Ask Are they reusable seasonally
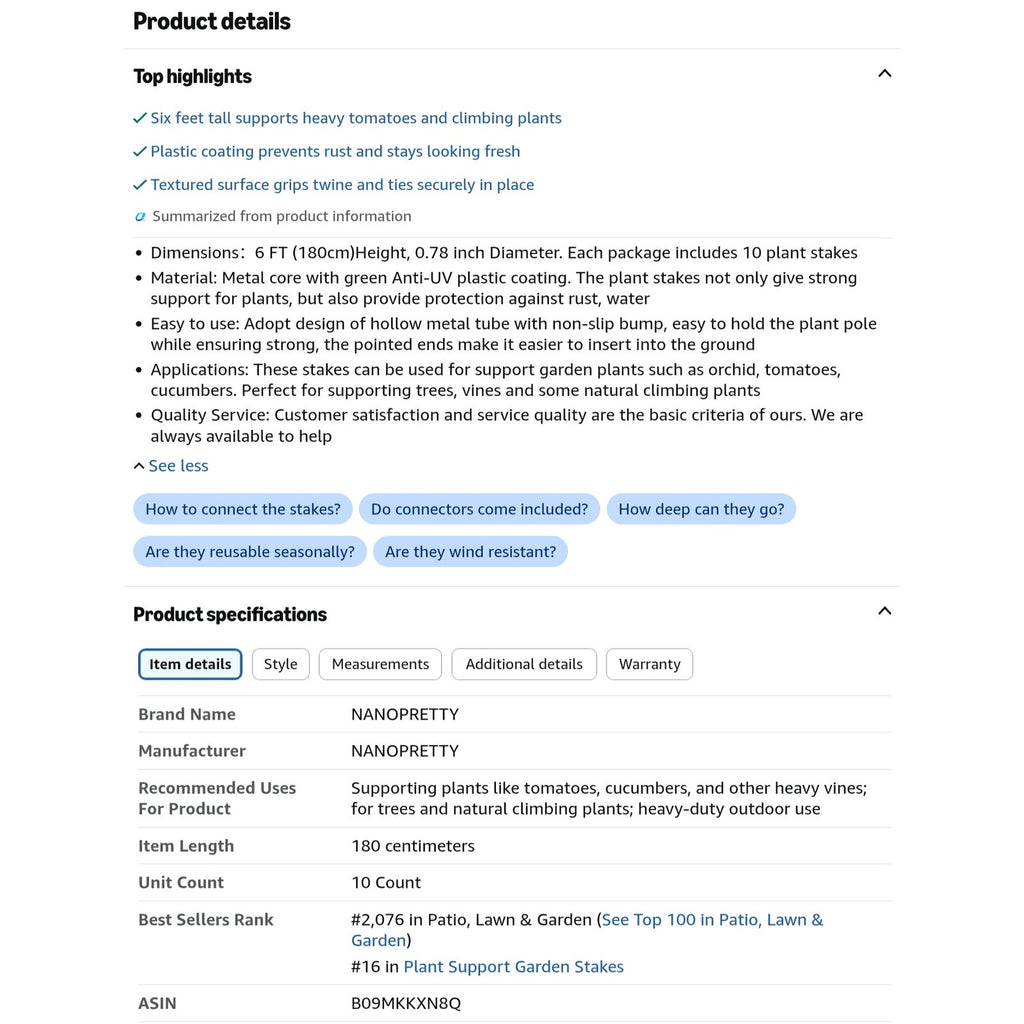The height and width of the screenshot is (1024, 1024). tap(250, 552)
